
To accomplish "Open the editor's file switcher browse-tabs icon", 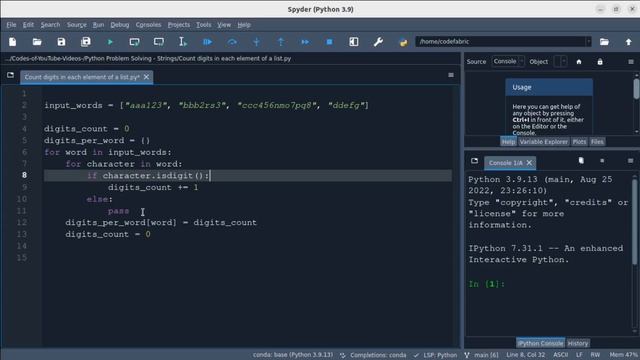I will tap(10, 75).
